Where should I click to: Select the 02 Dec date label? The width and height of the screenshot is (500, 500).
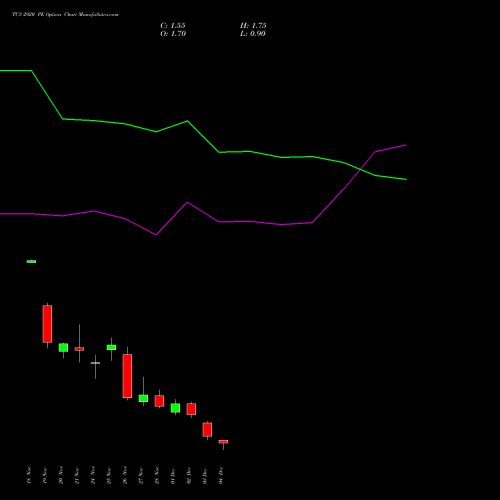coord(189,475)
